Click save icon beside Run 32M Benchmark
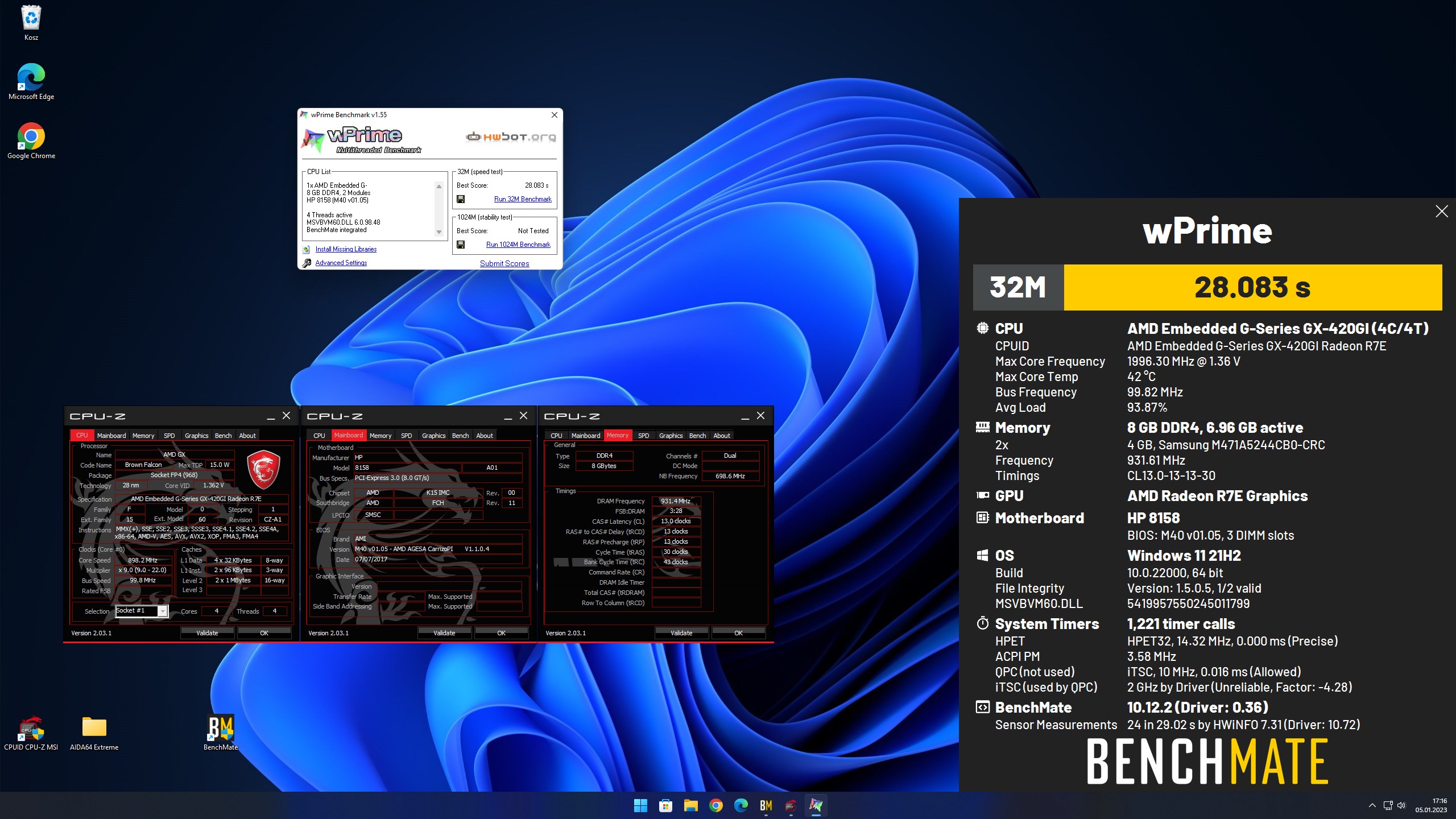This screenshot has height=819, width=1456. (461, 199)
